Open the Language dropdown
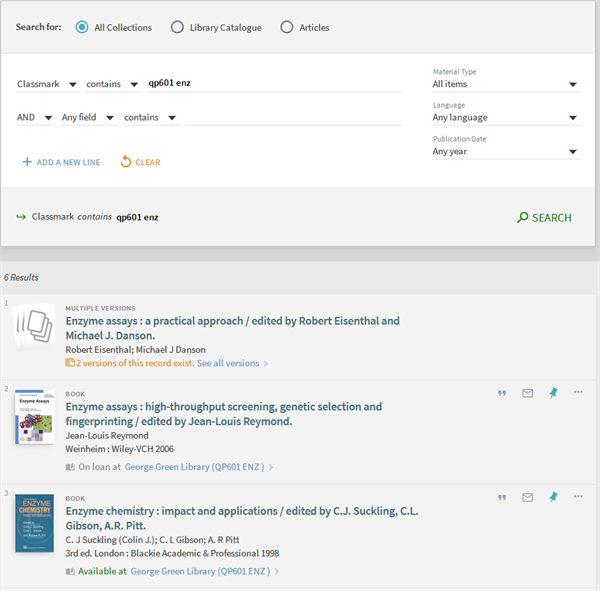The width and height of the screenshot is (600, 591). [x=505, y=118]
